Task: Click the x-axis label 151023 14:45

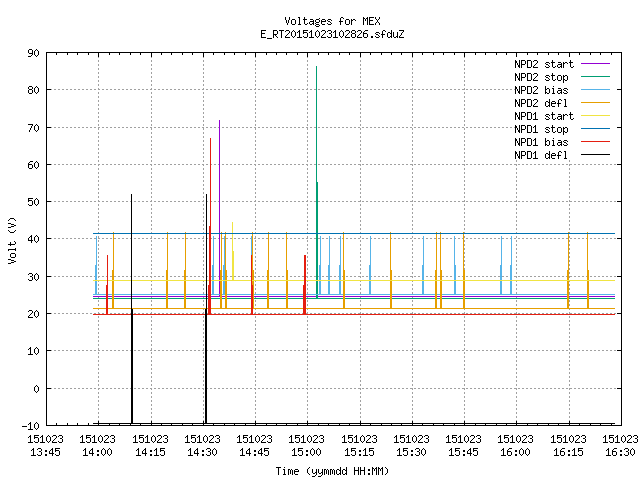Action: click(254, 445)
